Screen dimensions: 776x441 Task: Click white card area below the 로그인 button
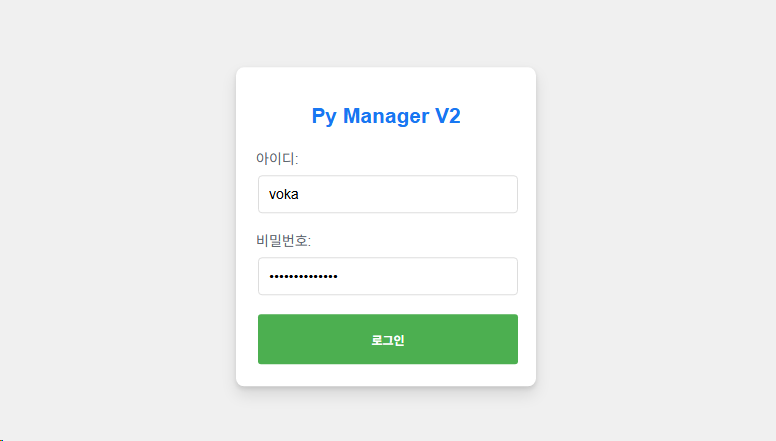point(386,375)
